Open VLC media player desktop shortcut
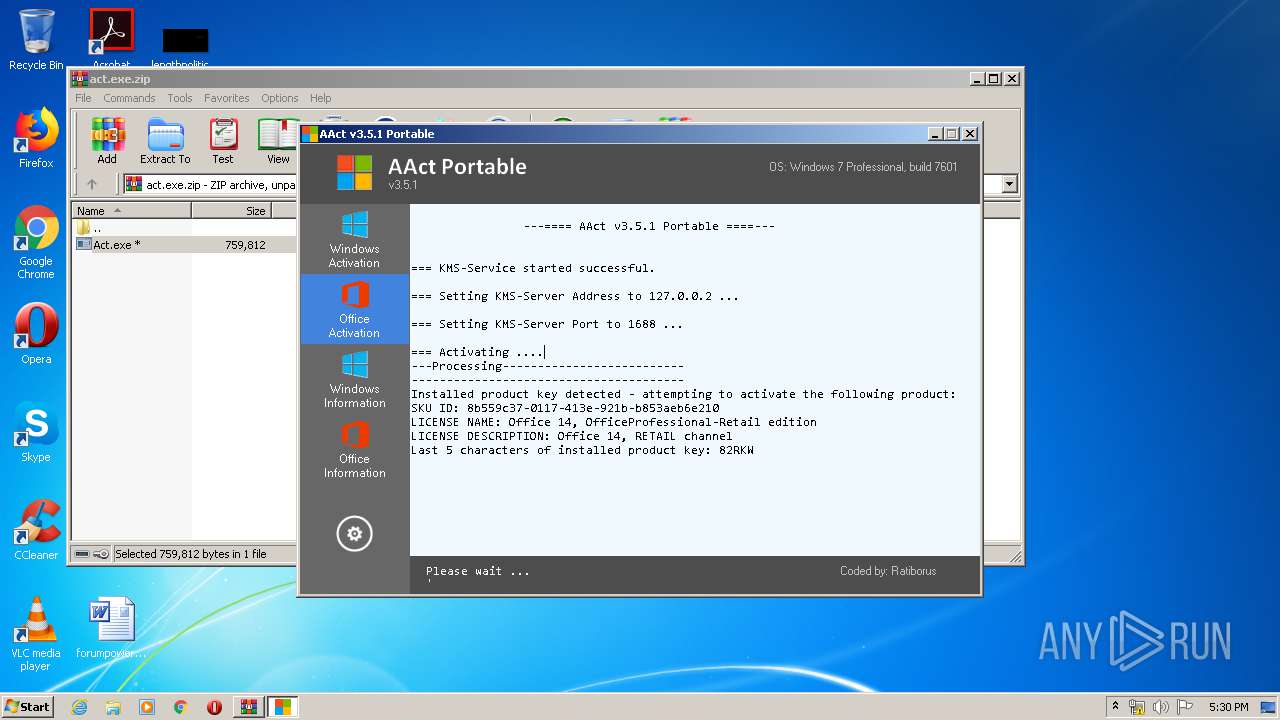 (x=36, y=634)
